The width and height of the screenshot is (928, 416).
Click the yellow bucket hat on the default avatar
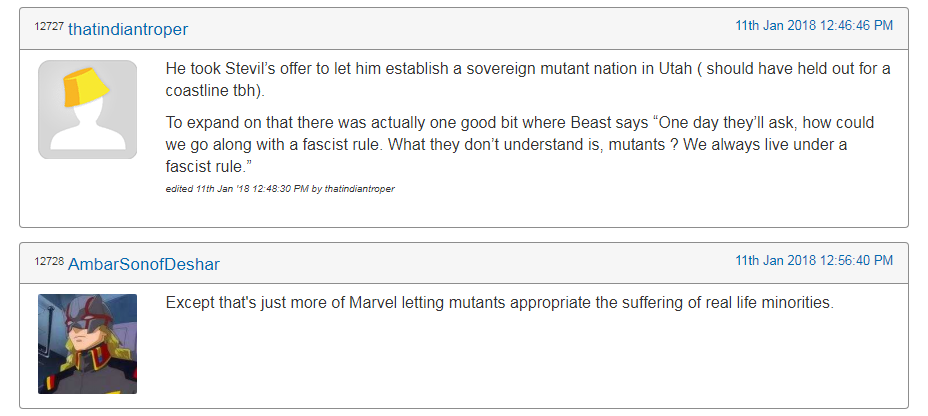tap(86, 87)
